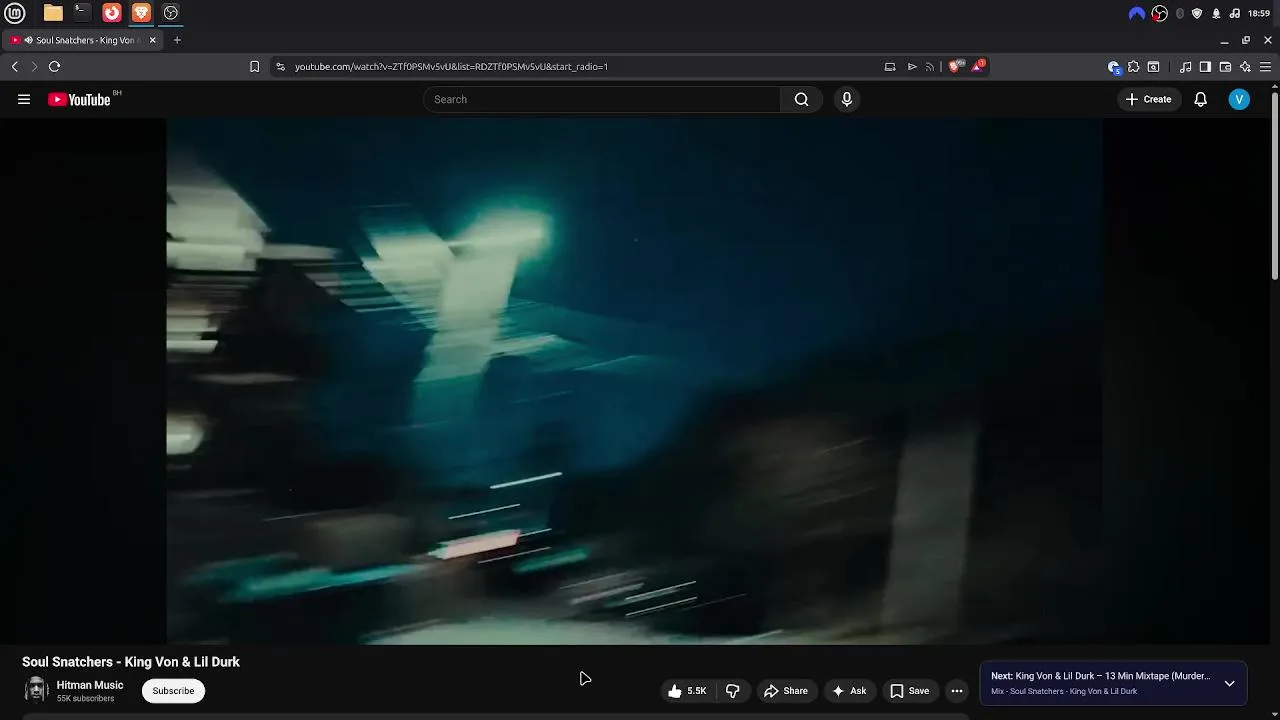Open the shield icon in the system tray
Image resolution: width=1280 pixels, height=720 pixels.
pos(1197,13)
